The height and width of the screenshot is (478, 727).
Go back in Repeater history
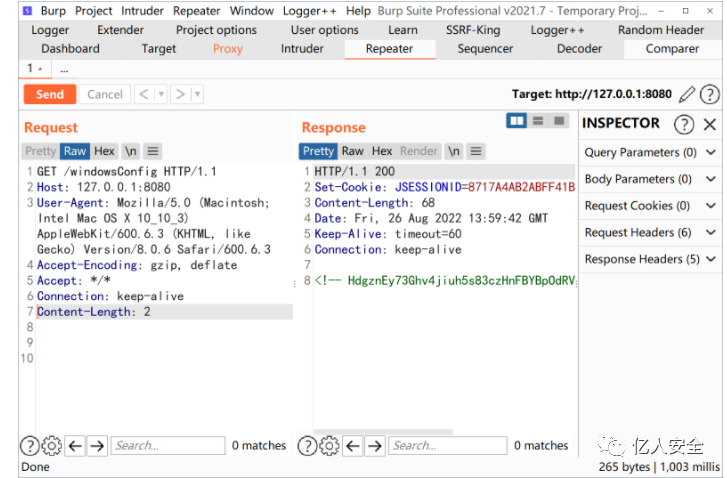pyautogui.click(x=144, y=94)
